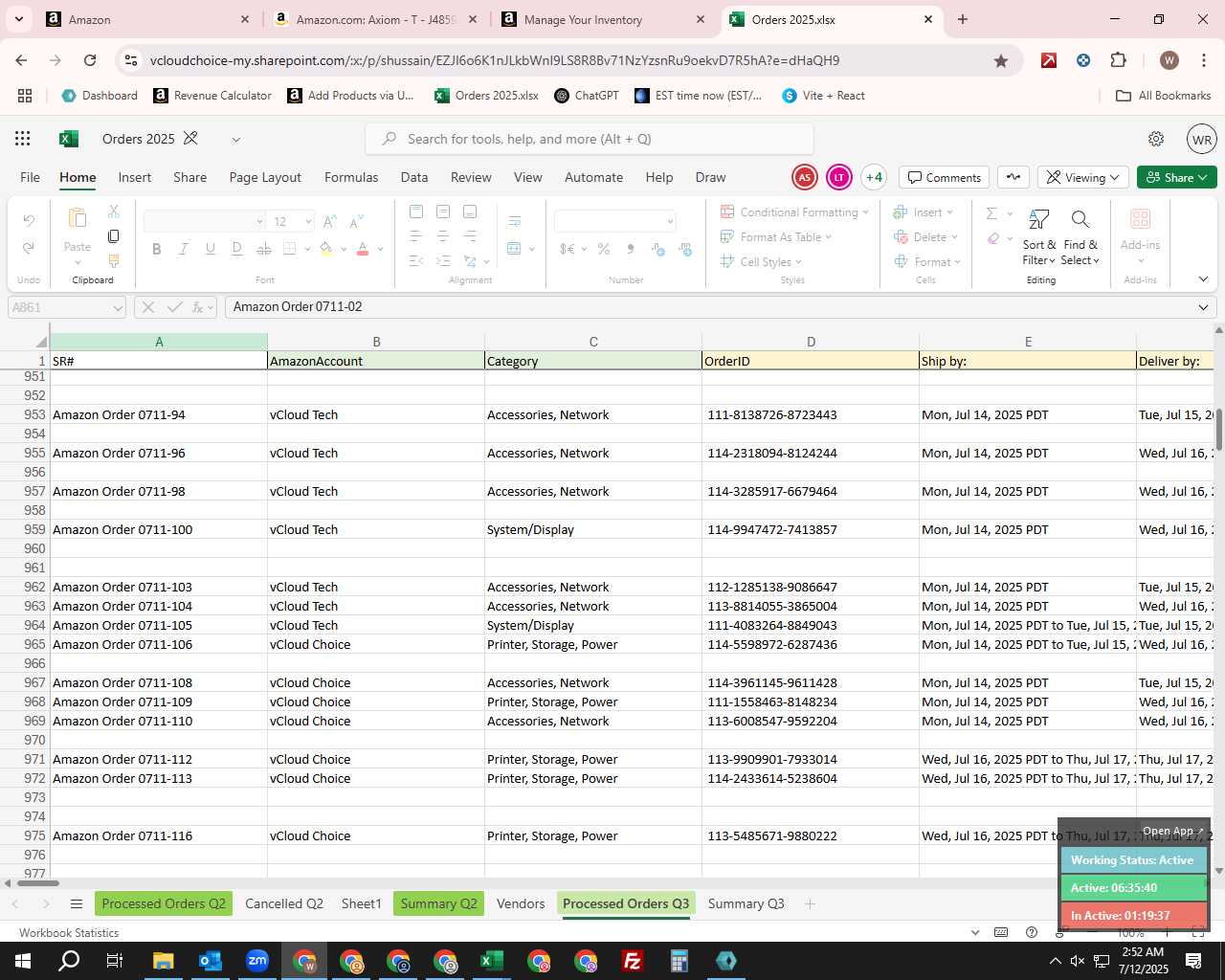Image resolution: width=1225 pixels, height=980 pixels.
Task: Open Outlook from the taskbar
Action: (211, 961)
